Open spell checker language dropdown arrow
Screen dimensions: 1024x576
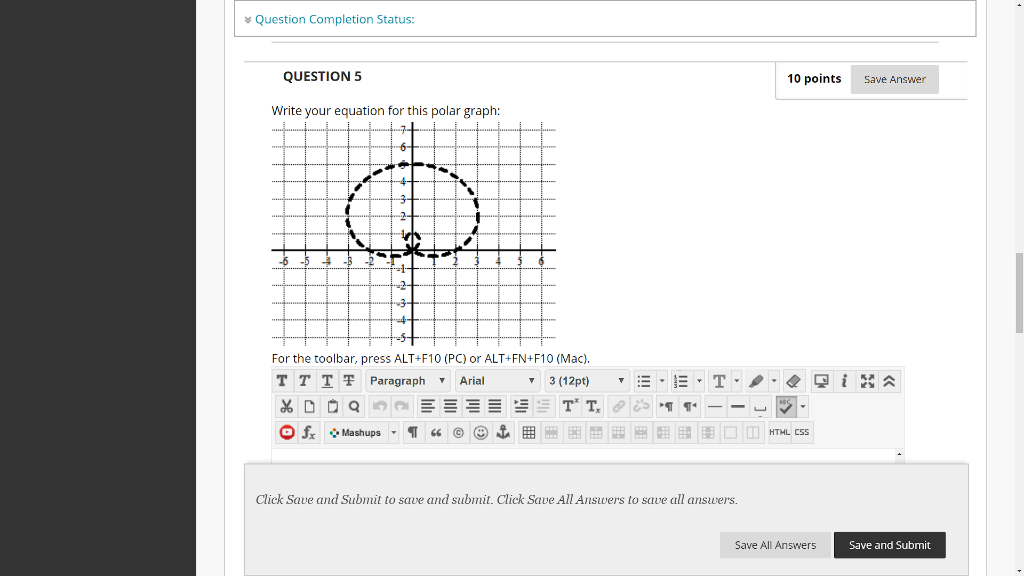coord(803,407)
